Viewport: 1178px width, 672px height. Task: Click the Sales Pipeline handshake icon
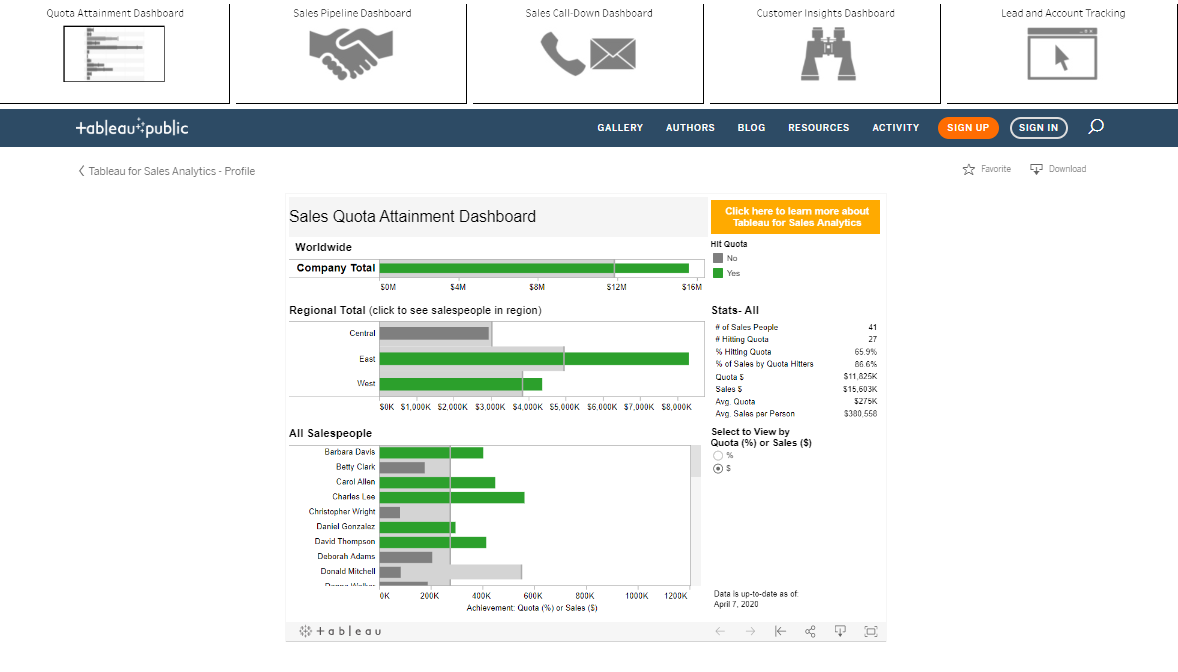pos(351,53)
